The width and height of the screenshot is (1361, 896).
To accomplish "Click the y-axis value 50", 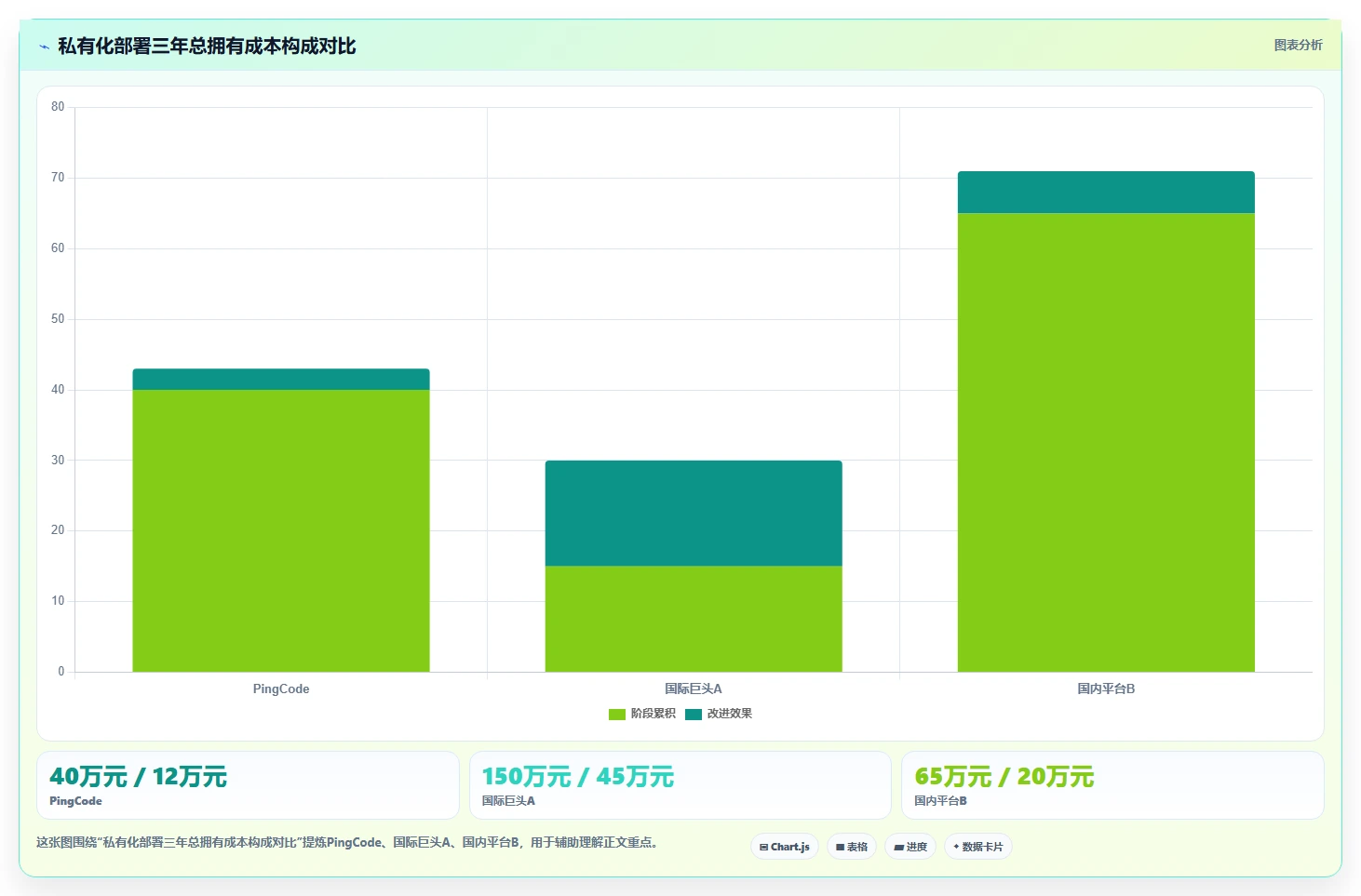I will (58, 319).
